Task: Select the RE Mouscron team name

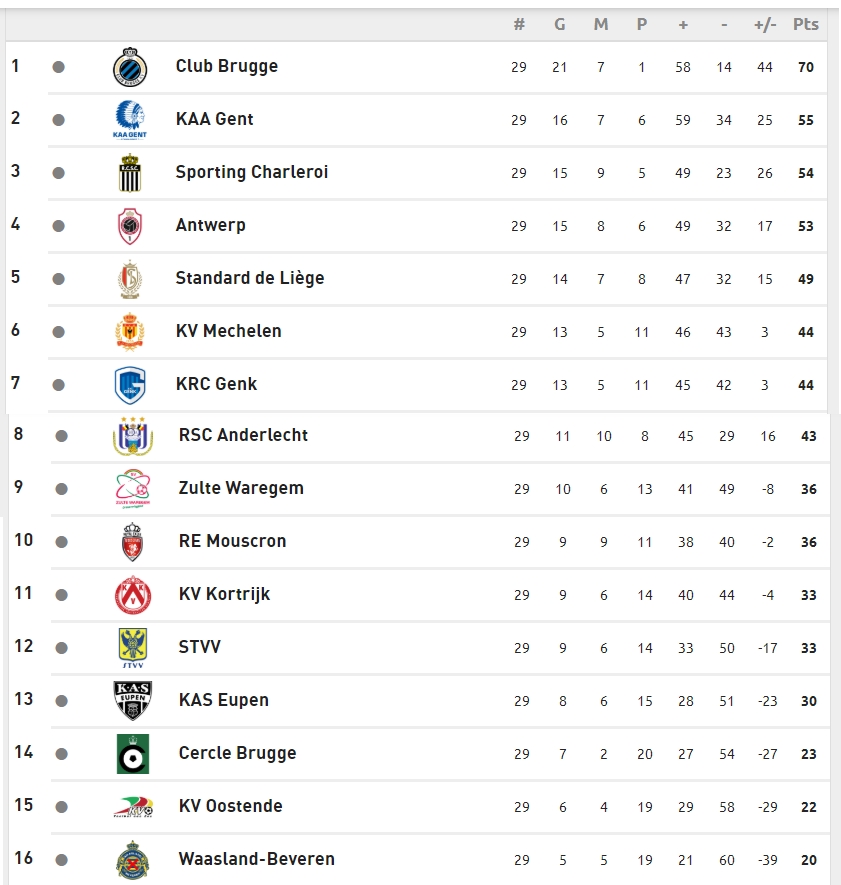Action: 233,541
